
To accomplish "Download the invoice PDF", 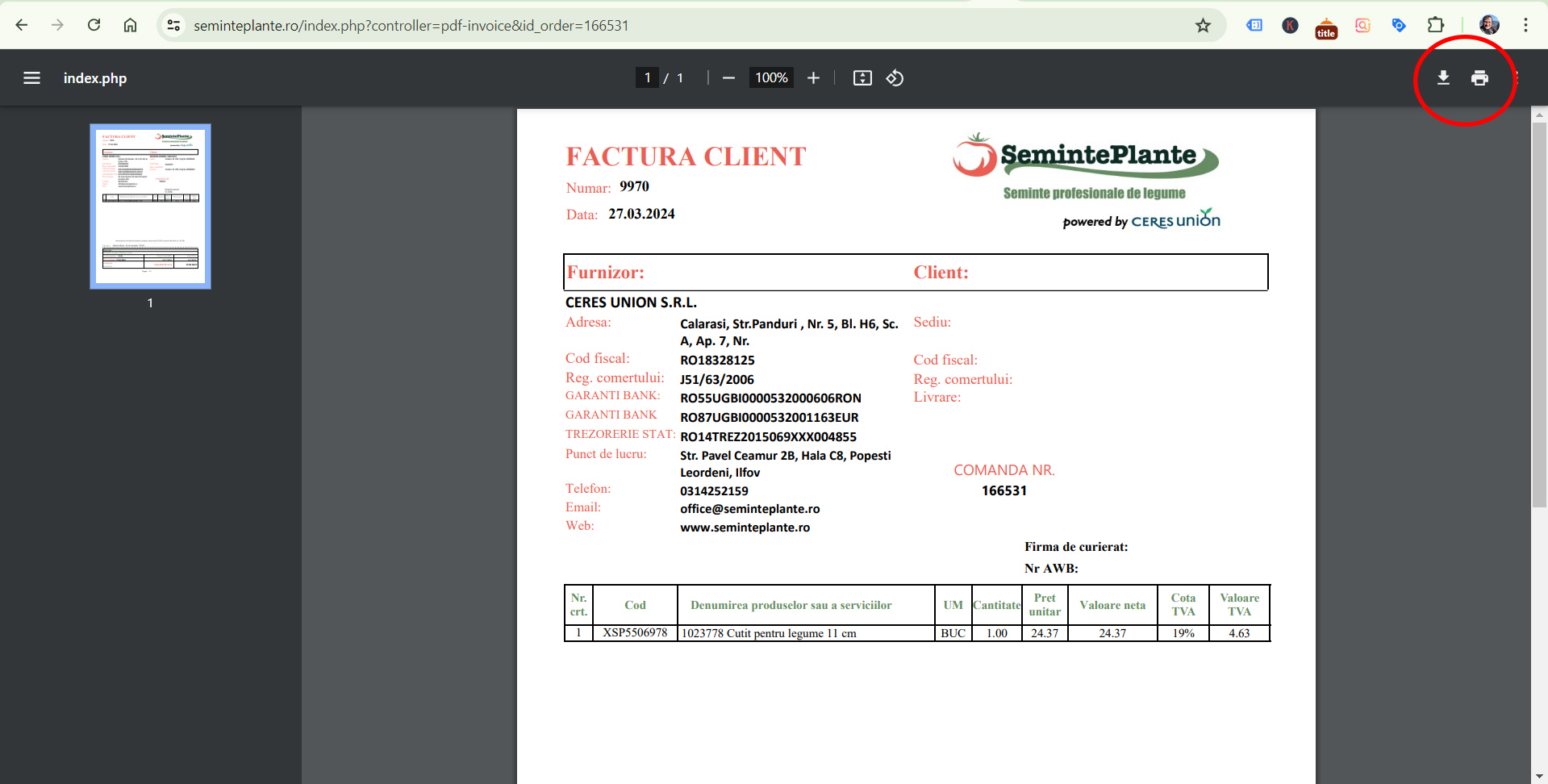I will pyautogui.click(x=1443, y=78).
